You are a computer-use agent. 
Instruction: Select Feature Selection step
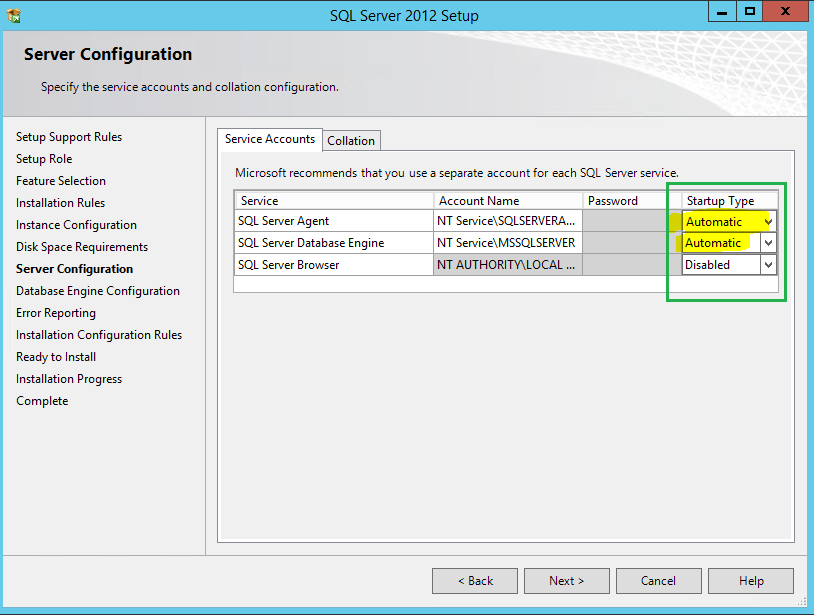pos(61,181)
